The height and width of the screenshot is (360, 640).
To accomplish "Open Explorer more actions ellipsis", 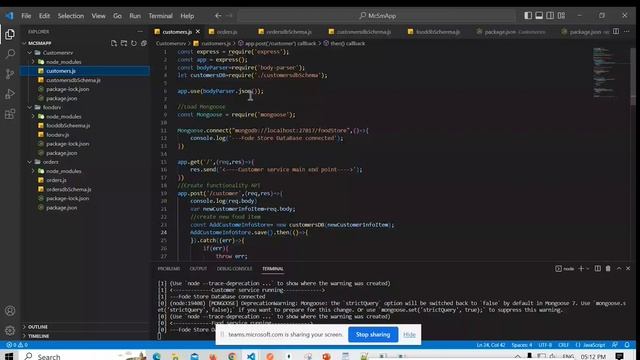I will coord(140,31).
